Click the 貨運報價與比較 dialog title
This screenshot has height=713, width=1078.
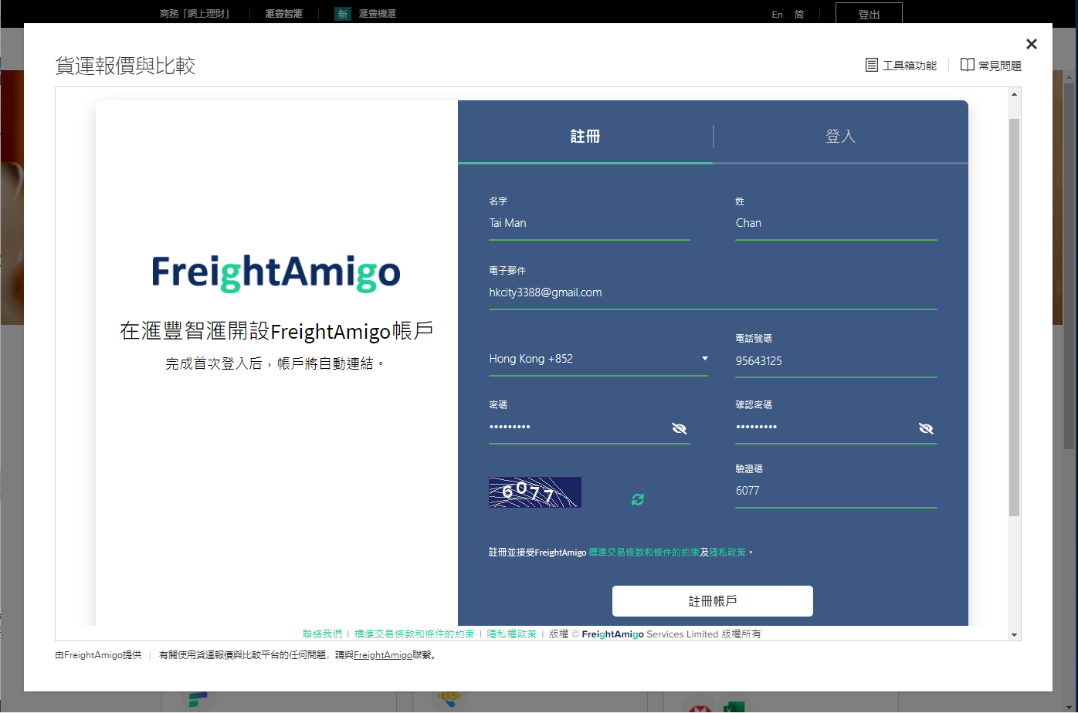point(125,65)
